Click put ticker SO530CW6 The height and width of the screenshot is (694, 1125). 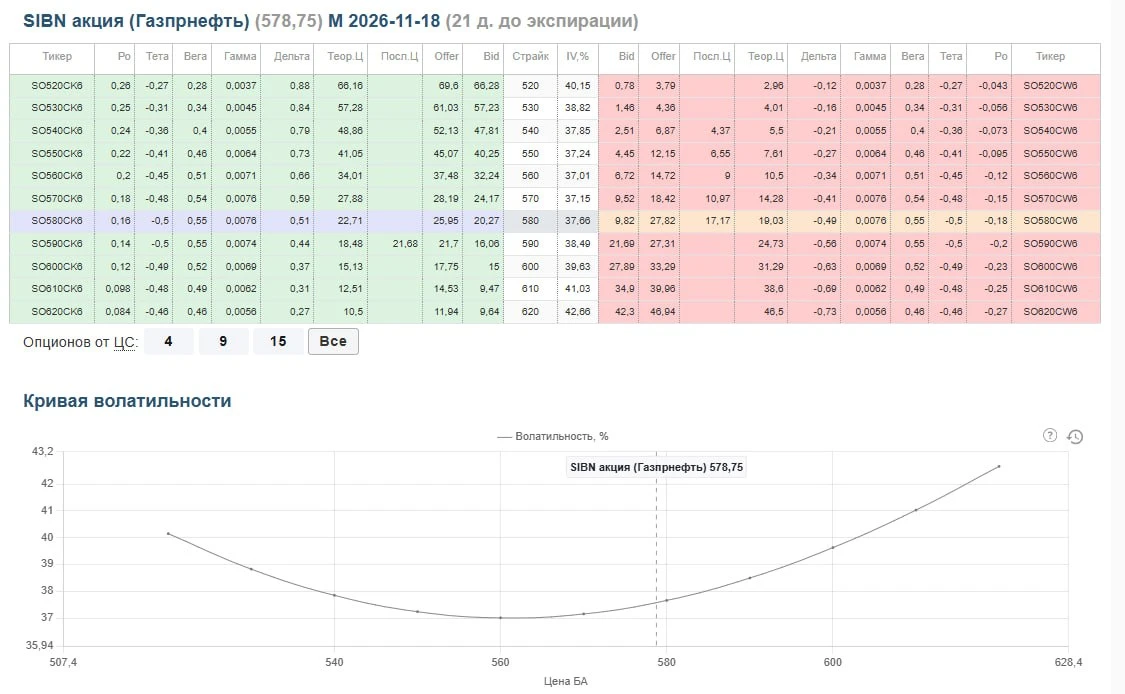[1050, 108]
